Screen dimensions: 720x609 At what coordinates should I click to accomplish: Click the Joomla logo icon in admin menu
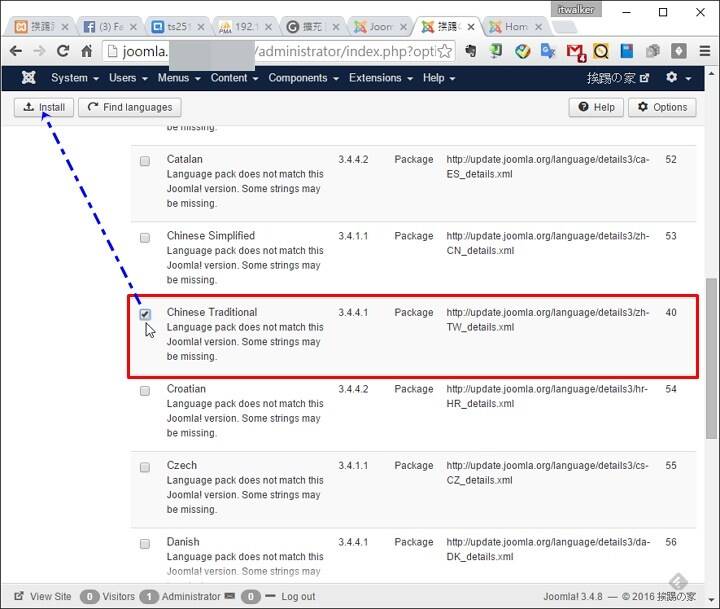tap(28, 78)
